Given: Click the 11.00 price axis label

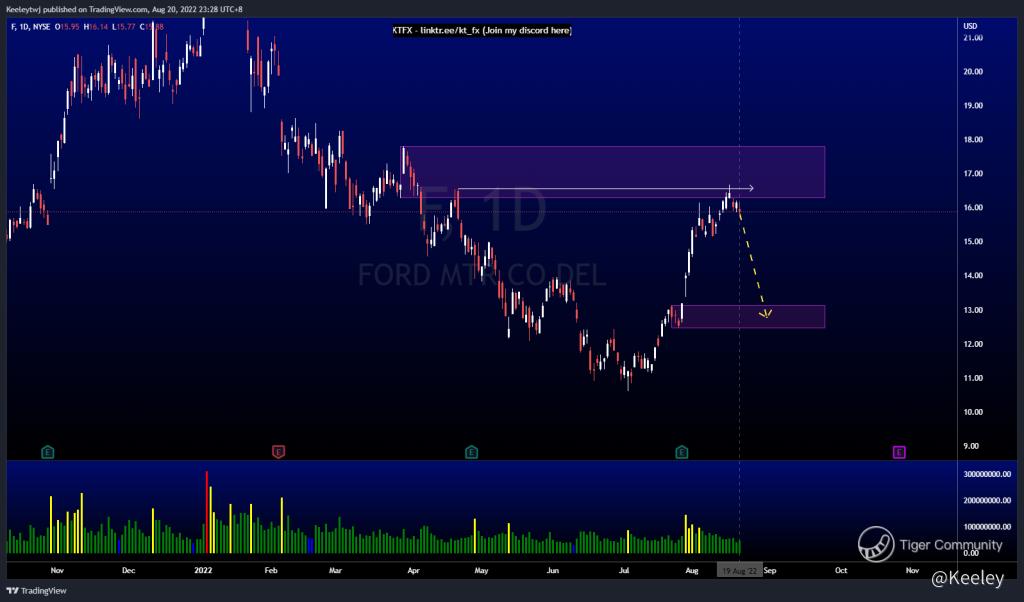Looking at the screenshot, I should pos(973,378).
